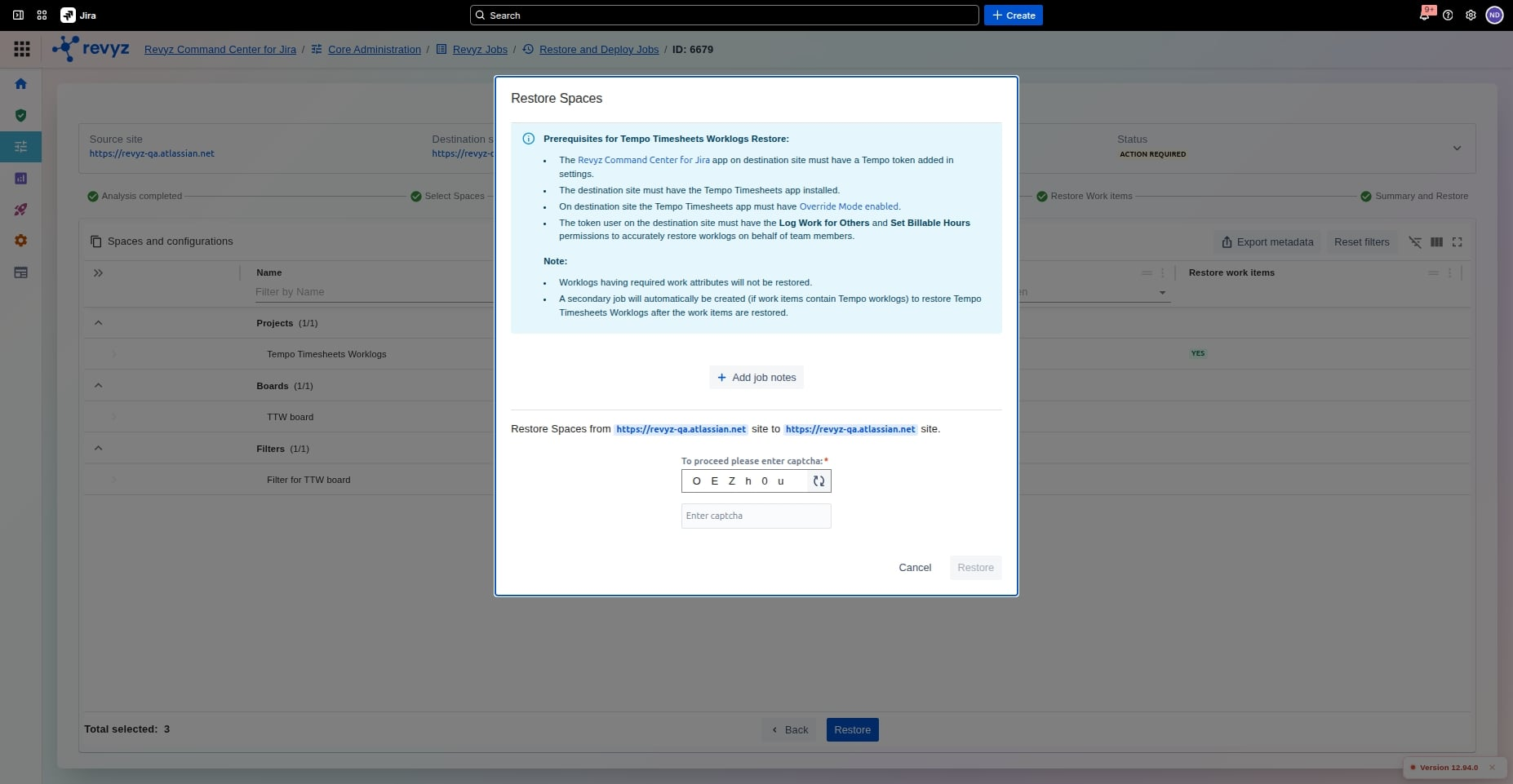1513x784 pixels.
Task: Toggle fullscreen for the table
Action: [x=1458, y=242]
